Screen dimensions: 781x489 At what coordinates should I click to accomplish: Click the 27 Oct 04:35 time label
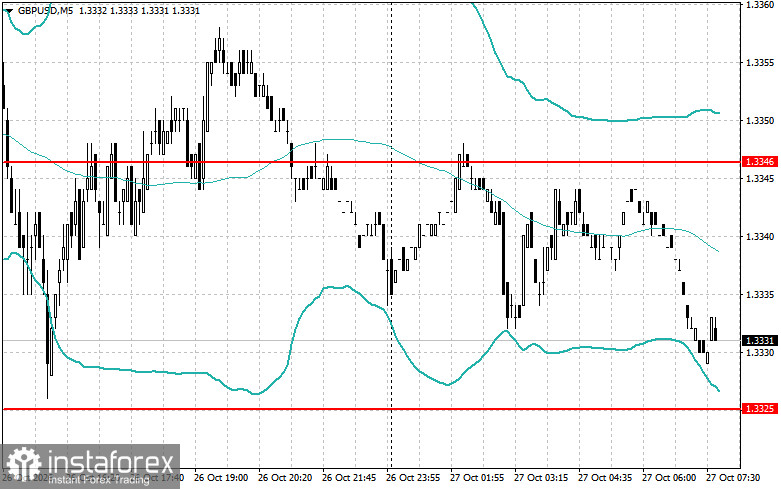click(x=605, y=478)
